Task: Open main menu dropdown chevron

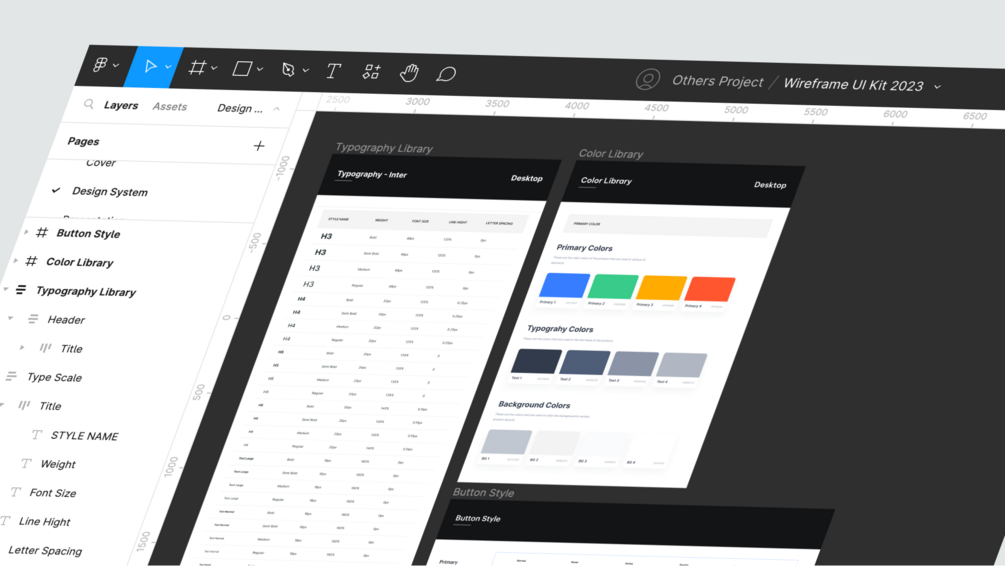Action: tap(116, 65)
